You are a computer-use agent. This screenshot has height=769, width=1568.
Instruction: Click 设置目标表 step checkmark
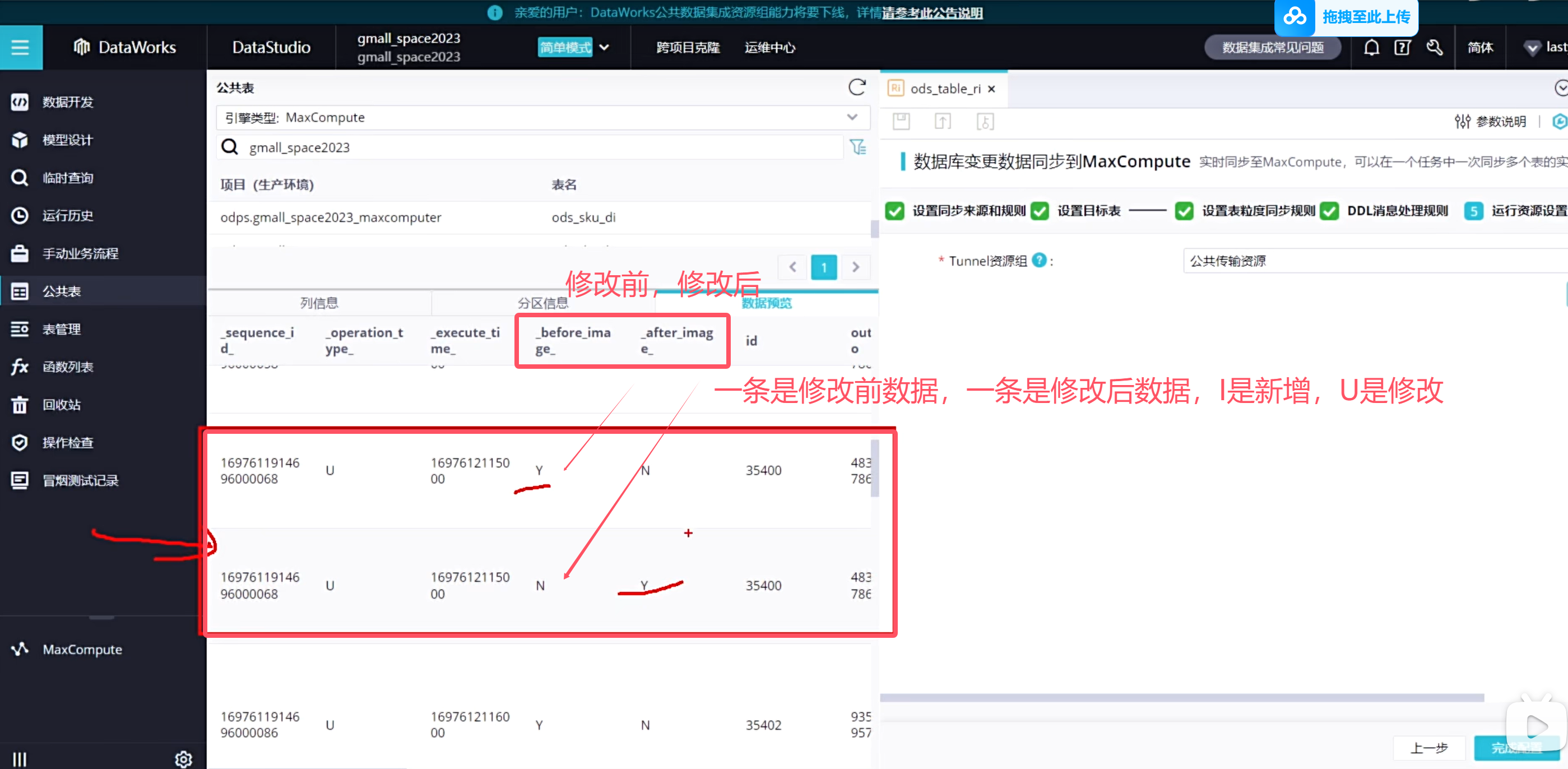coord(1040,211)
